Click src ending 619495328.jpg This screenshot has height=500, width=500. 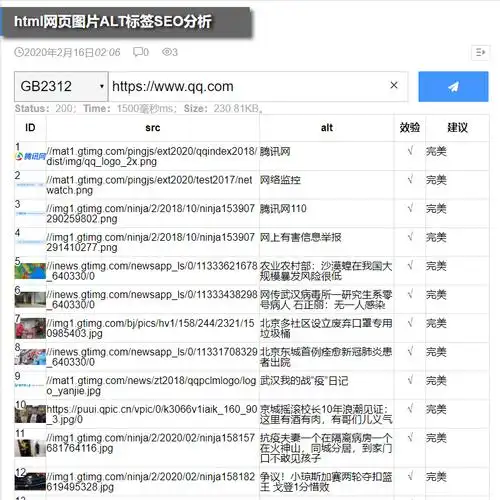(151, 482)
